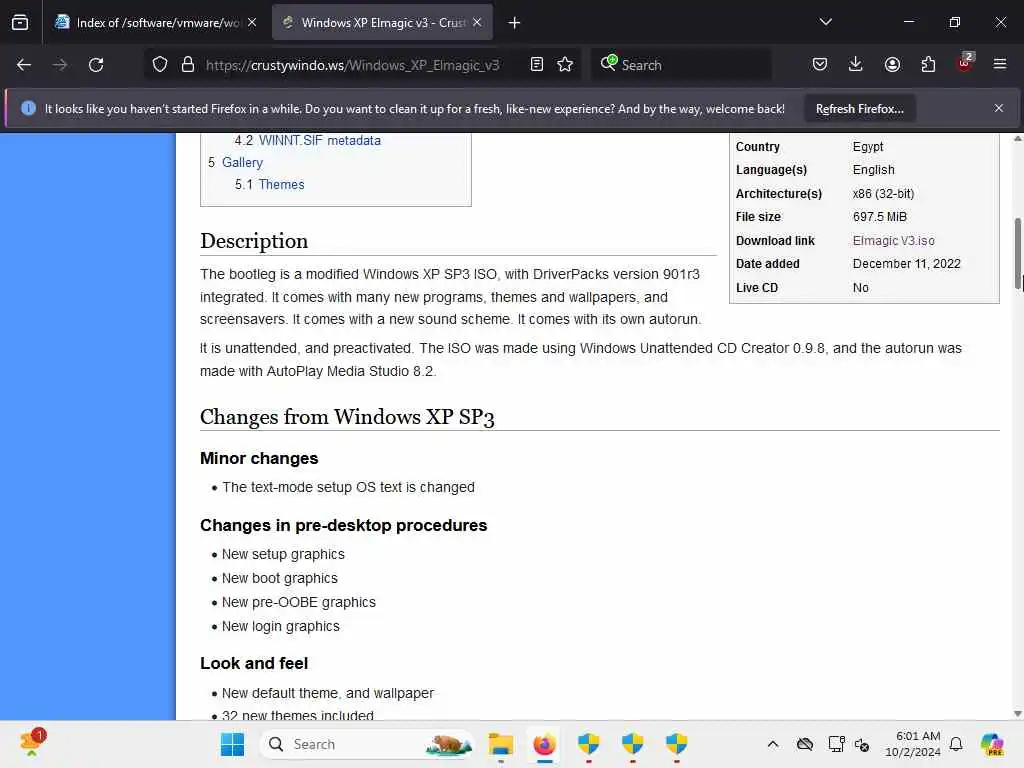This screenshot has height=768, width=1024.
Task: Toggle Reader View for this page
Action: (537, 65)
